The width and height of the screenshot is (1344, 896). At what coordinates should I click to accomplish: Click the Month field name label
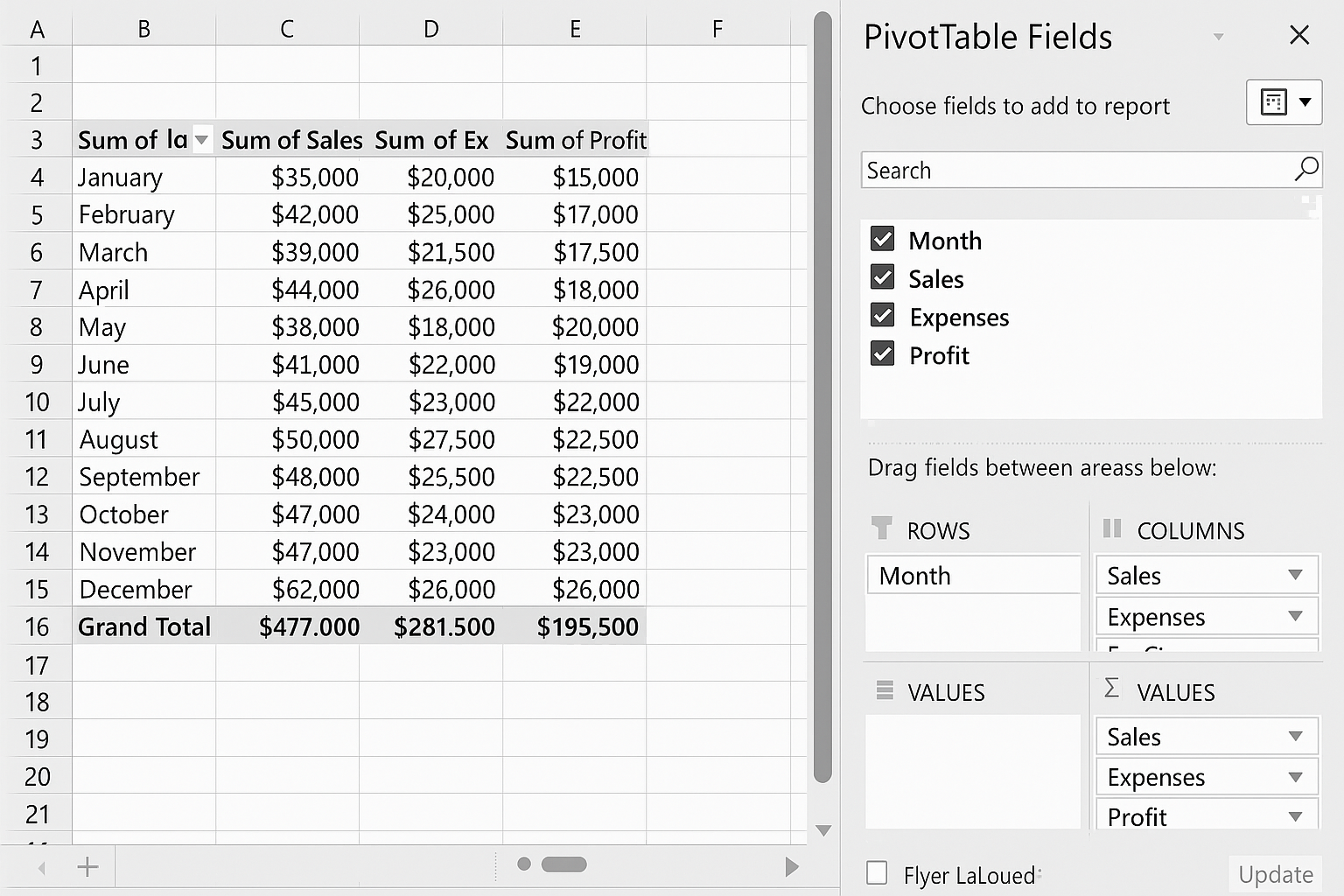945,241
